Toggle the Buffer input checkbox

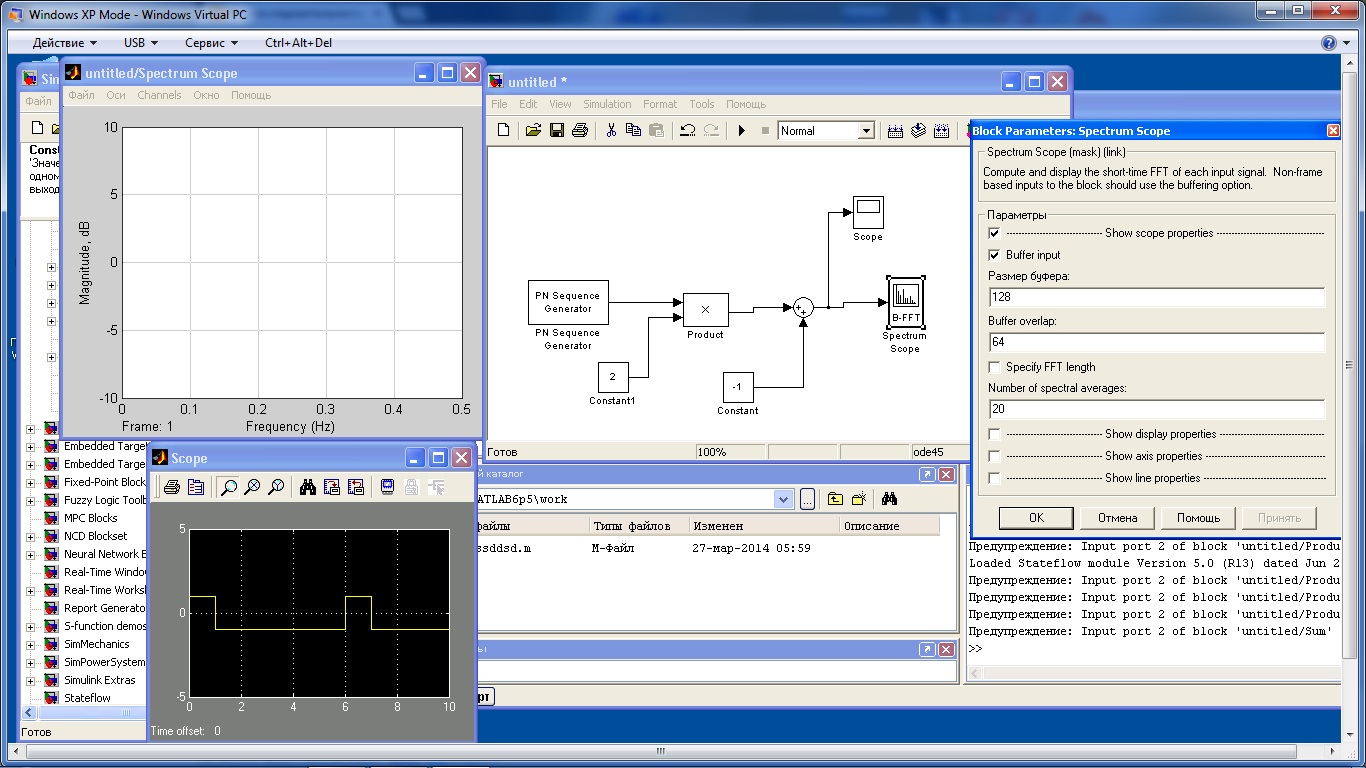[994, 255]
